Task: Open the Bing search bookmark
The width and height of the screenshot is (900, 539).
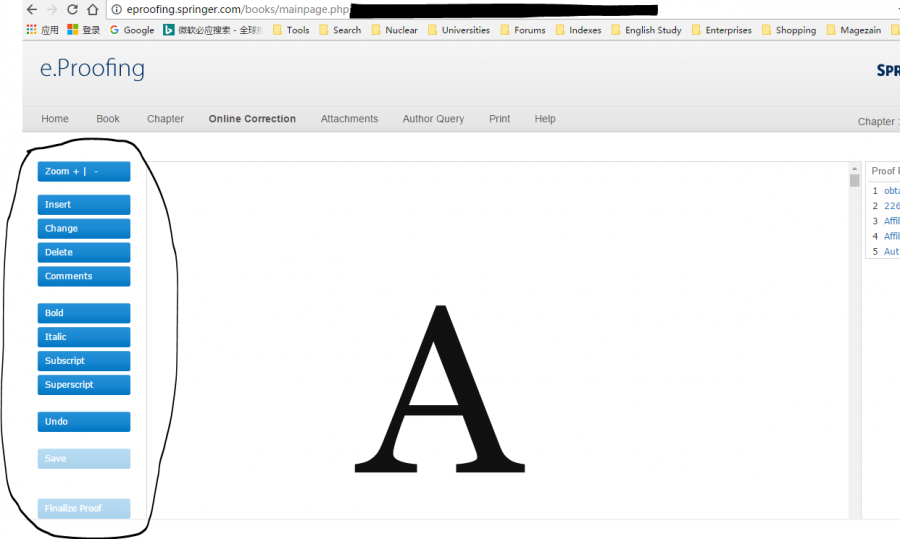Action: (212, 30)
